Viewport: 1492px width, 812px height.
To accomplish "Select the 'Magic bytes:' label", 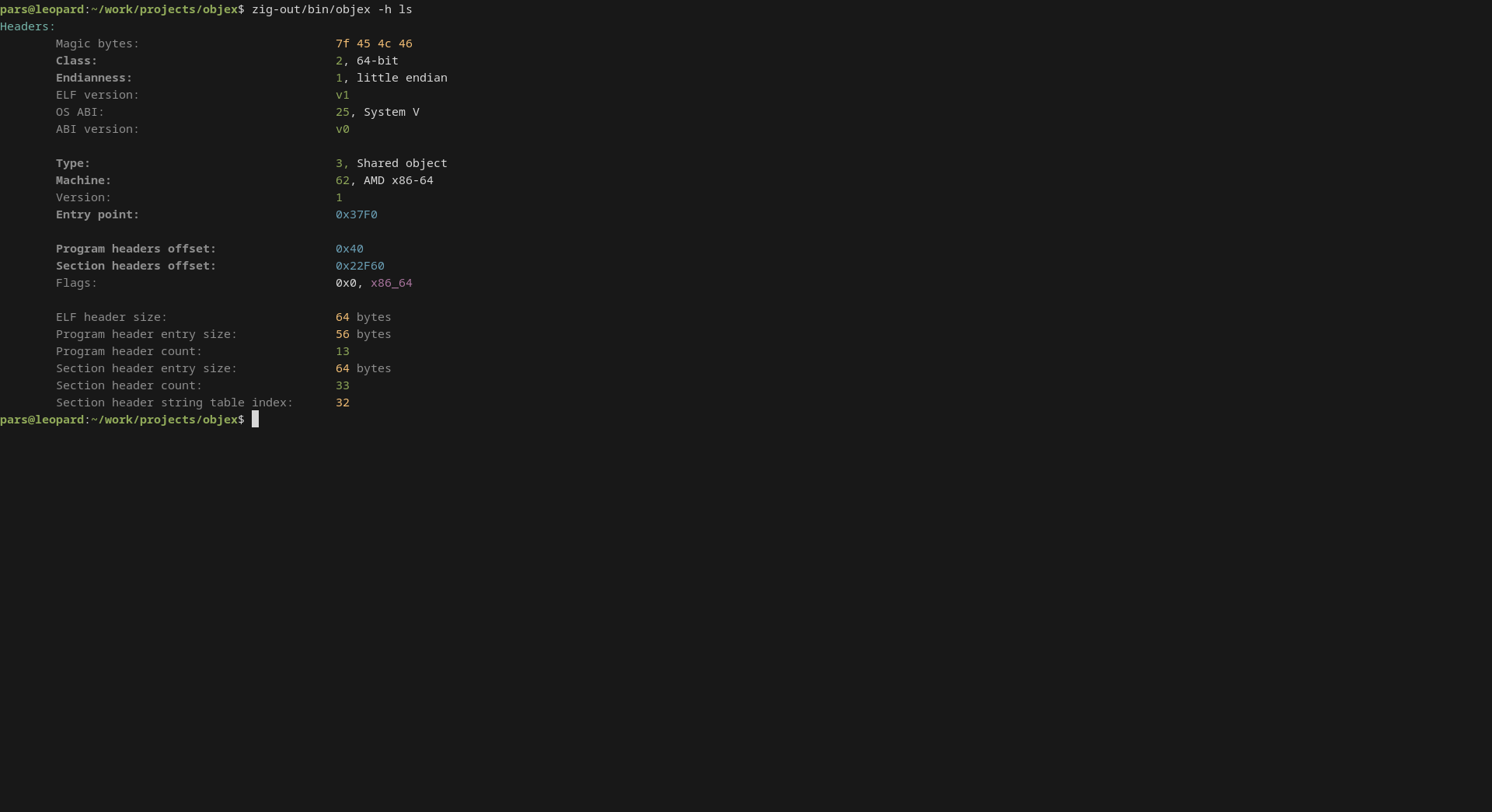I will 97,44.
